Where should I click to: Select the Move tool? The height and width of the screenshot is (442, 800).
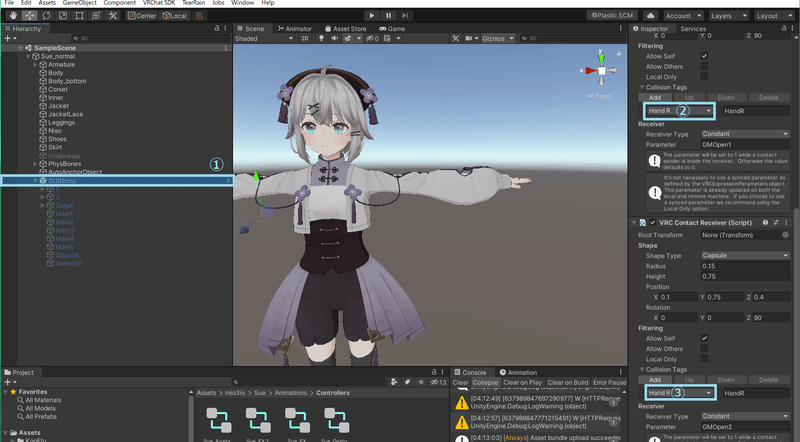[x=30, y=16]
